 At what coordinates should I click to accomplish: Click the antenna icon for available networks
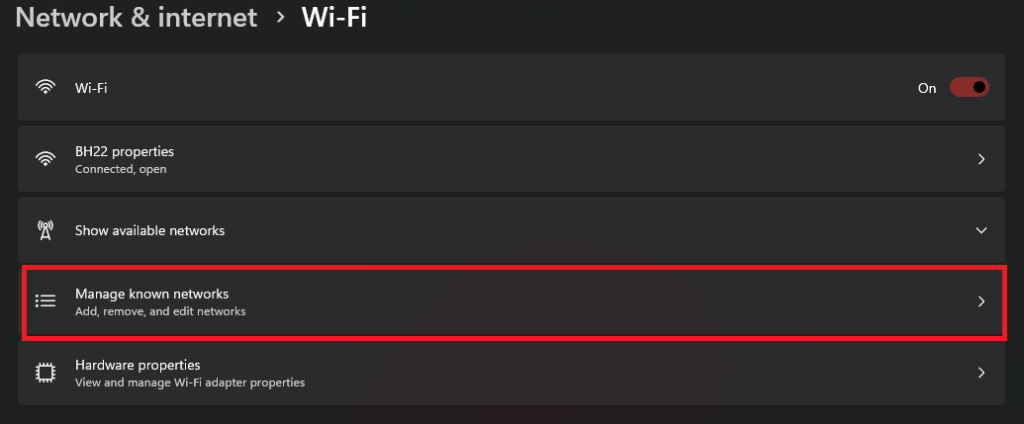coord(45,230)
